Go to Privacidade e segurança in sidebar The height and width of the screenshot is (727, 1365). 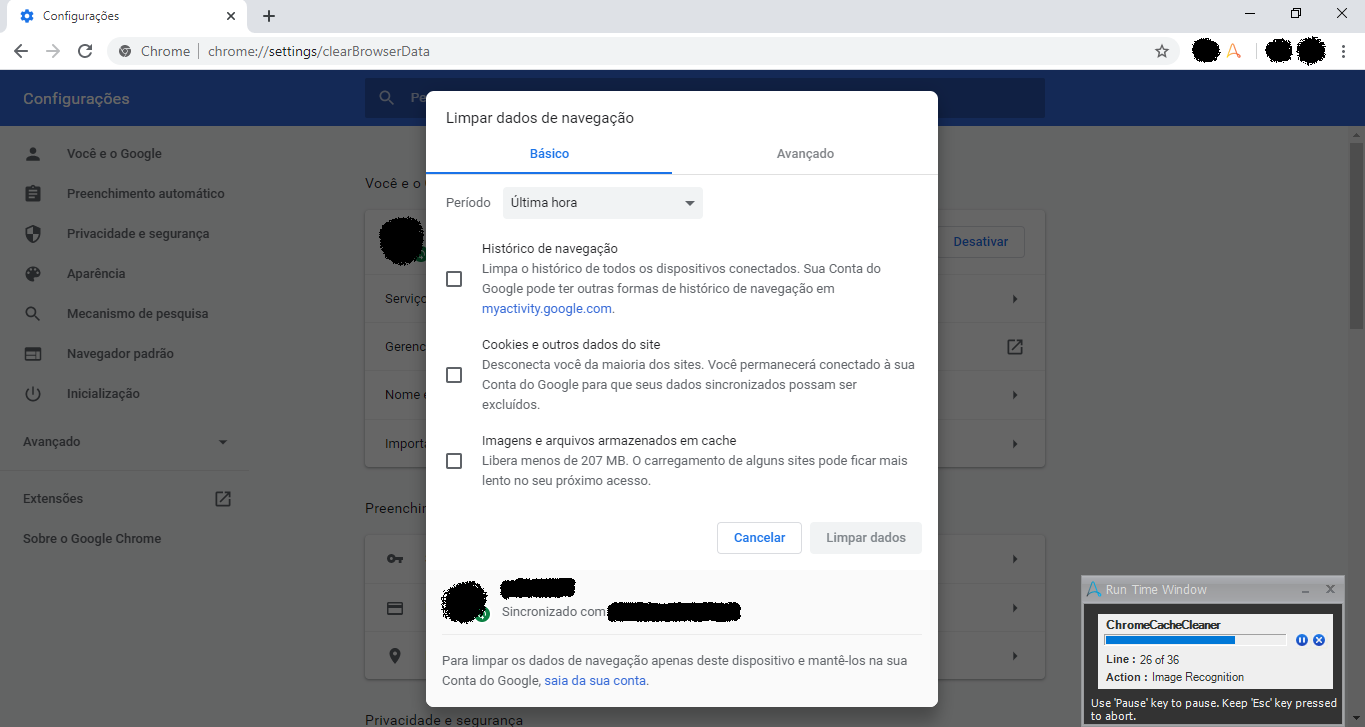[x=138, y=234]
